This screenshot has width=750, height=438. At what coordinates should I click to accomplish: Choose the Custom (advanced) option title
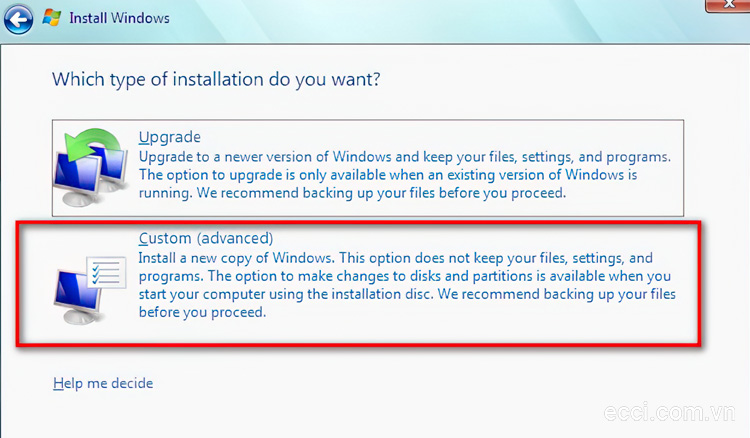pyautogui.click(x=206, y=238)
